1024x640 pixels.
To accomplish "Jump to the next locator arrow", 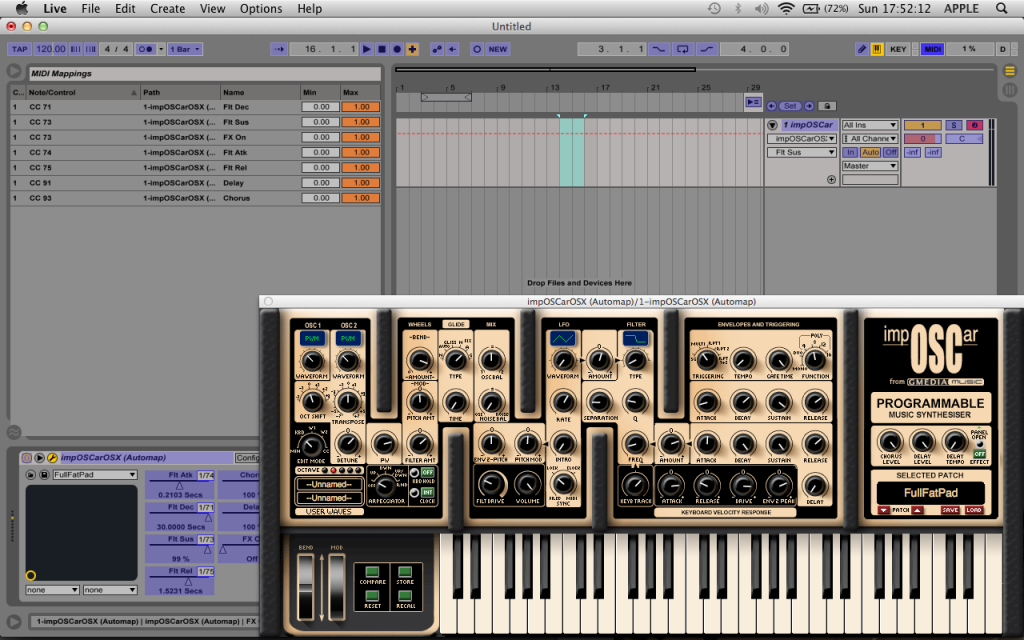I will click(x=809, y=106).
